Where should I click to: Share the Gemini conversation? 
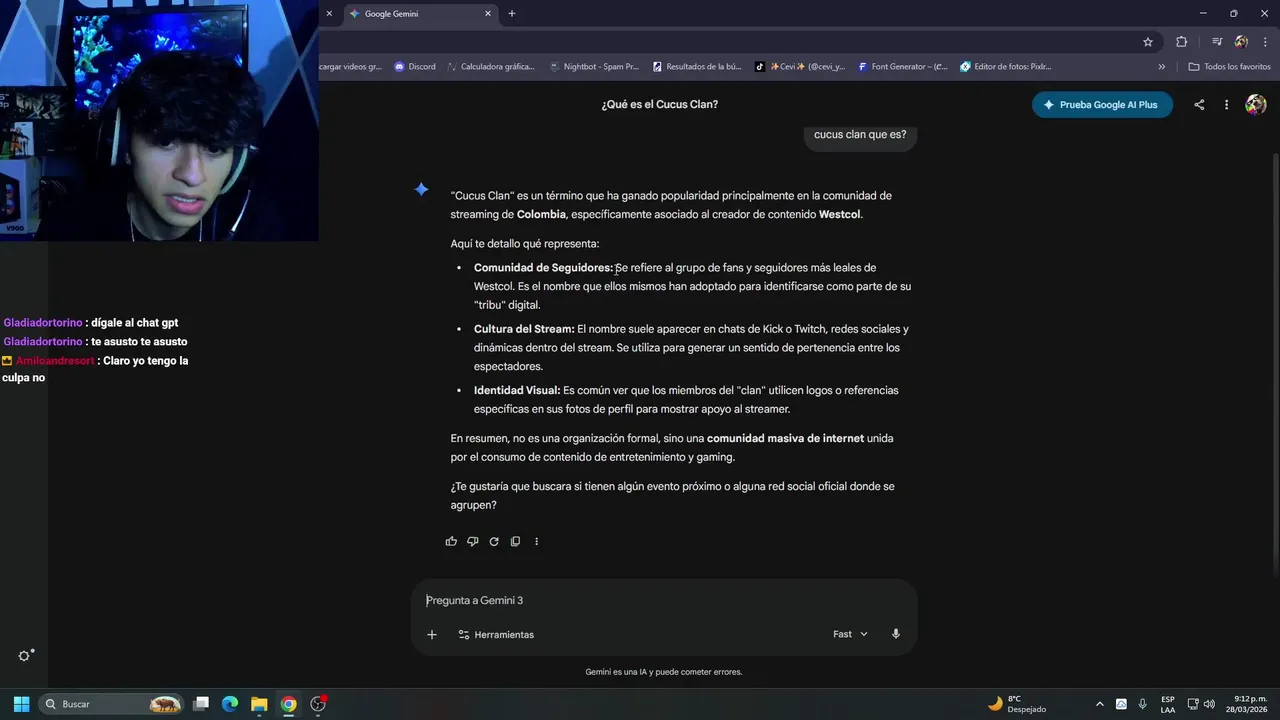[1199, 104]
